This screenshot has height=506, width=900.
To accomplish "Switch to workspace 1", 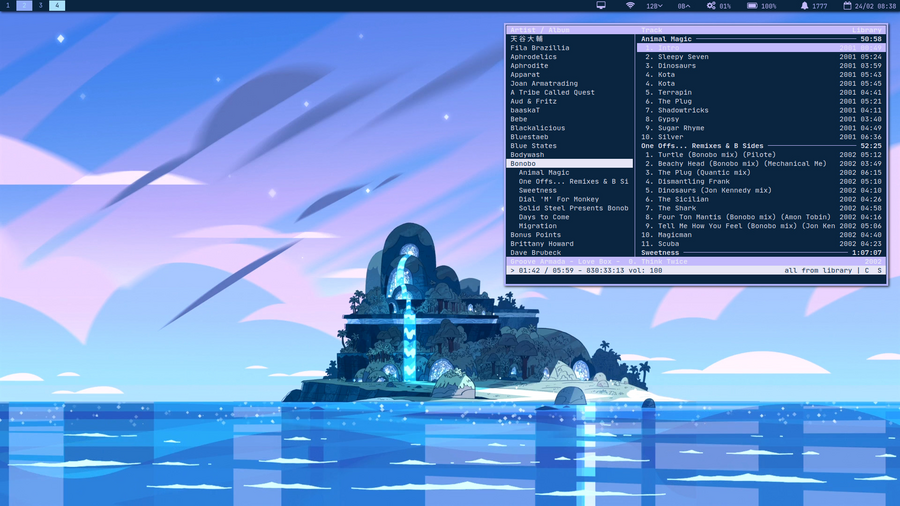I will pos(7,6).
